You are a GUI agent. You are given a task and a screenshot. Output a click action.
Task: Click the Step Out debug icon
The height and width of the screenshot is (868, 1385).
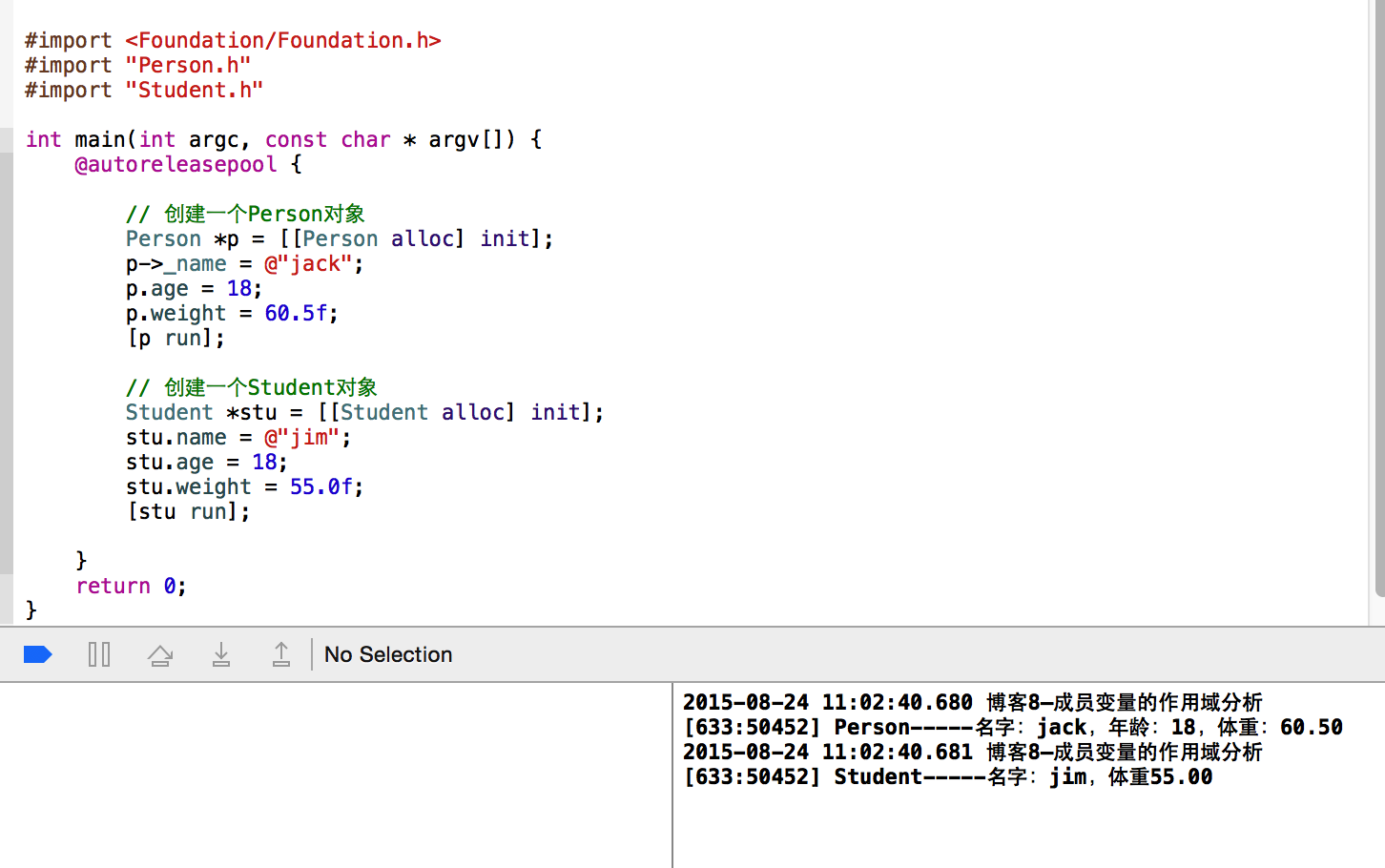pyautogui.click(x=281, y=654)
